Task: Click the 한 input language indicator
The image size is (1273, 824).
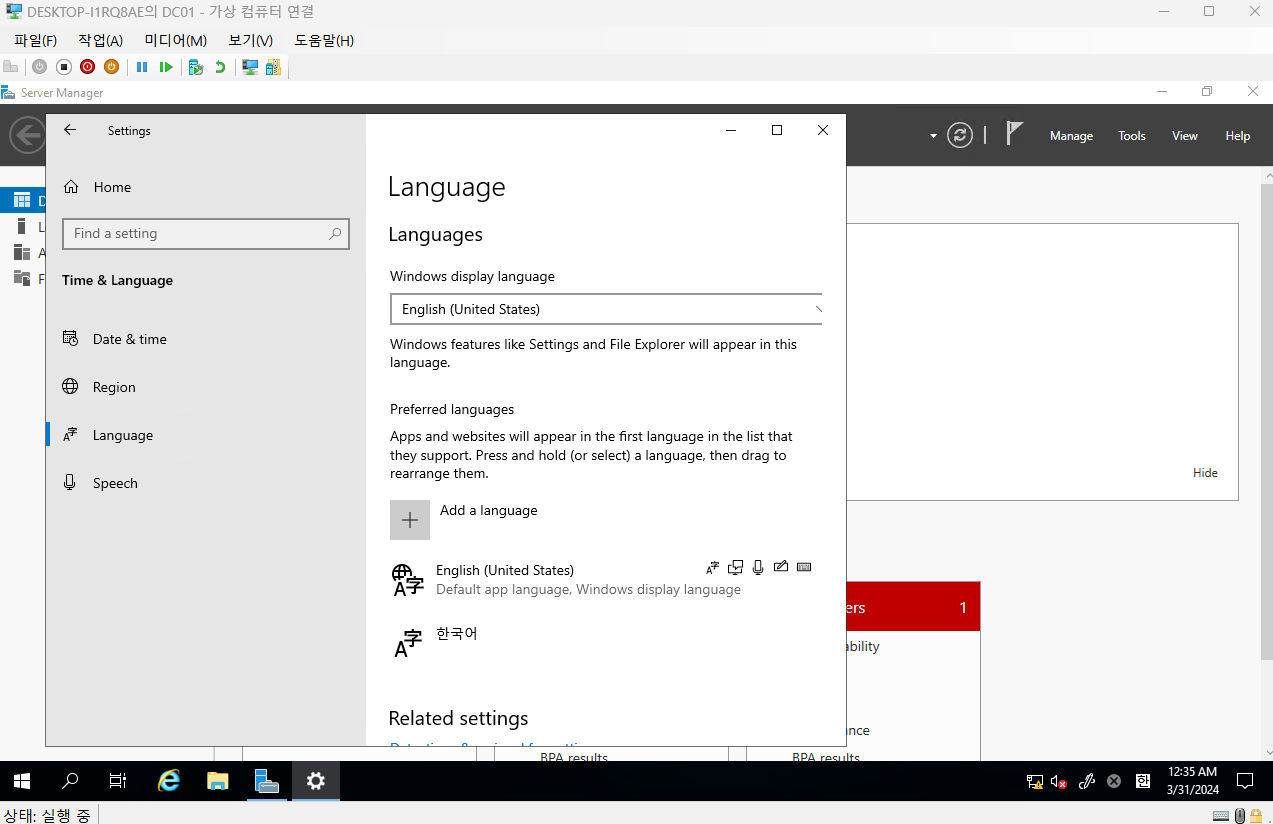Action: pyautogui.click(x=1141, y=781)
